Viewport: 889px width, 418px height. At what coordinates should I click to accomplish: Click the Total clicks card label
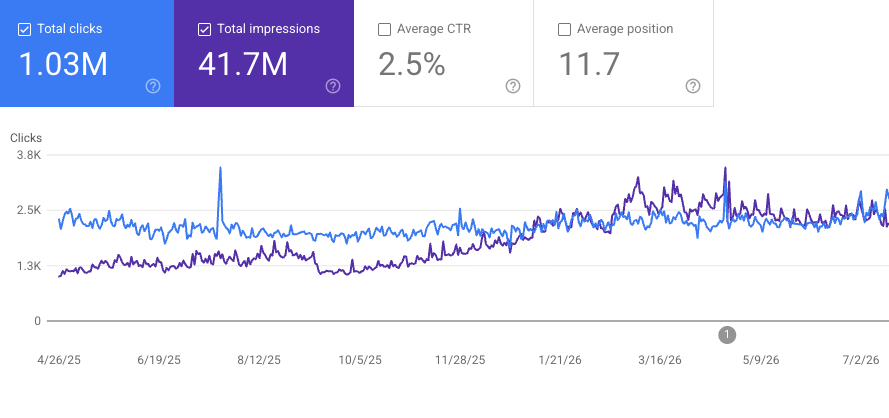pos(70,29)
